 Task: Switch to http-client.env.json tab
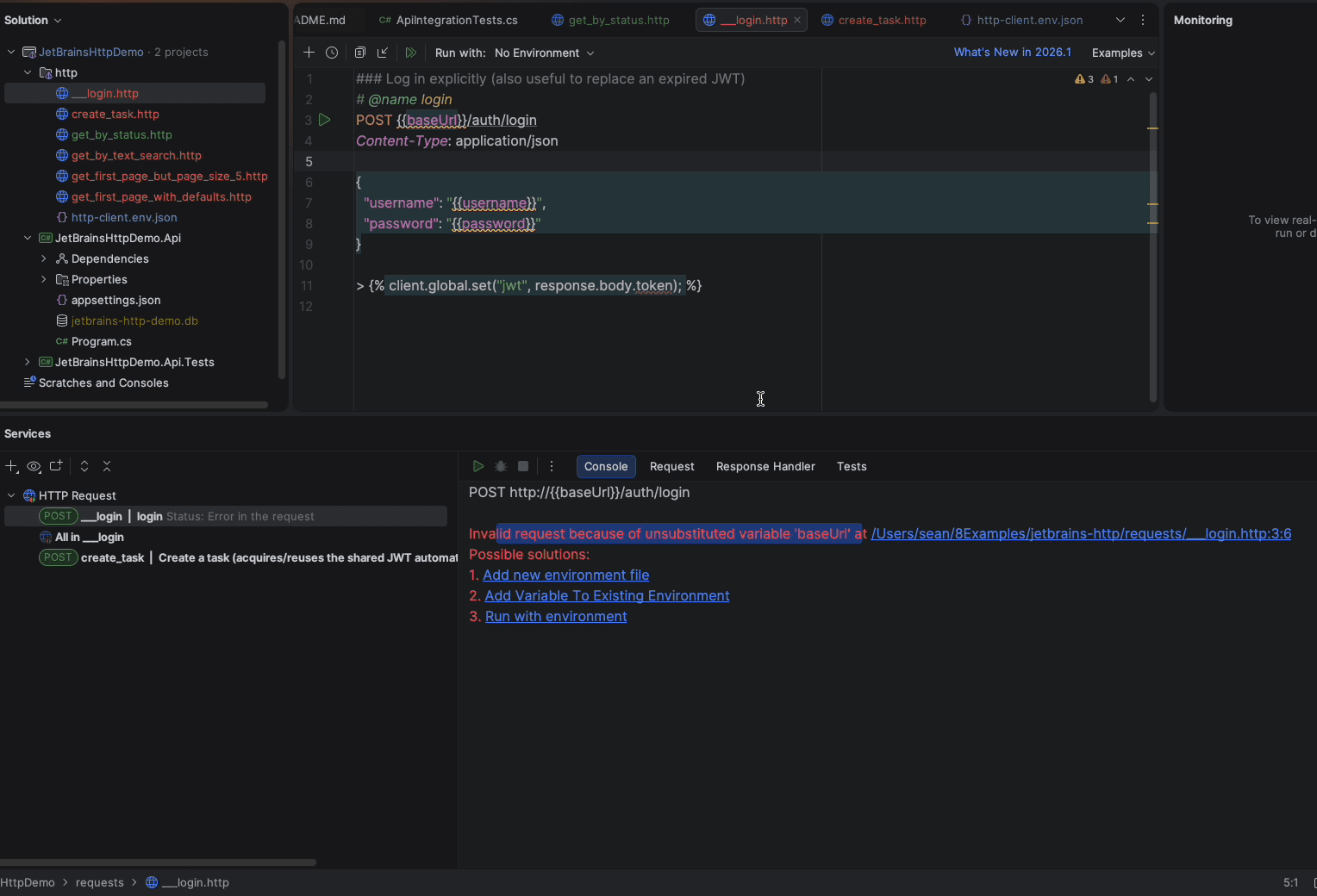pos(1021,20)
